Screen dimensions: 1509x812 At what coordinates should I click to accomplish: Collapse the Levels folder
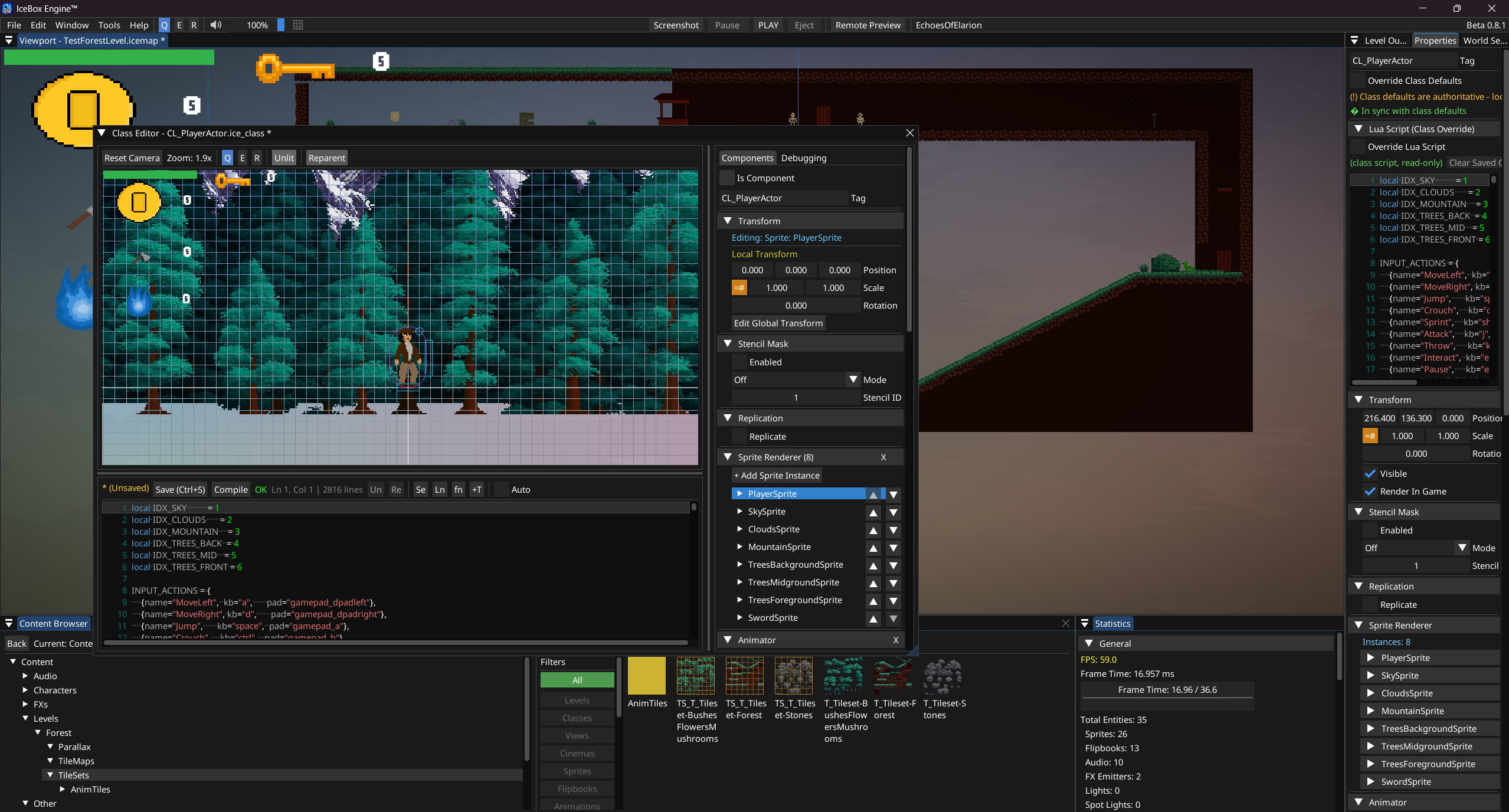tap(25, 719)
